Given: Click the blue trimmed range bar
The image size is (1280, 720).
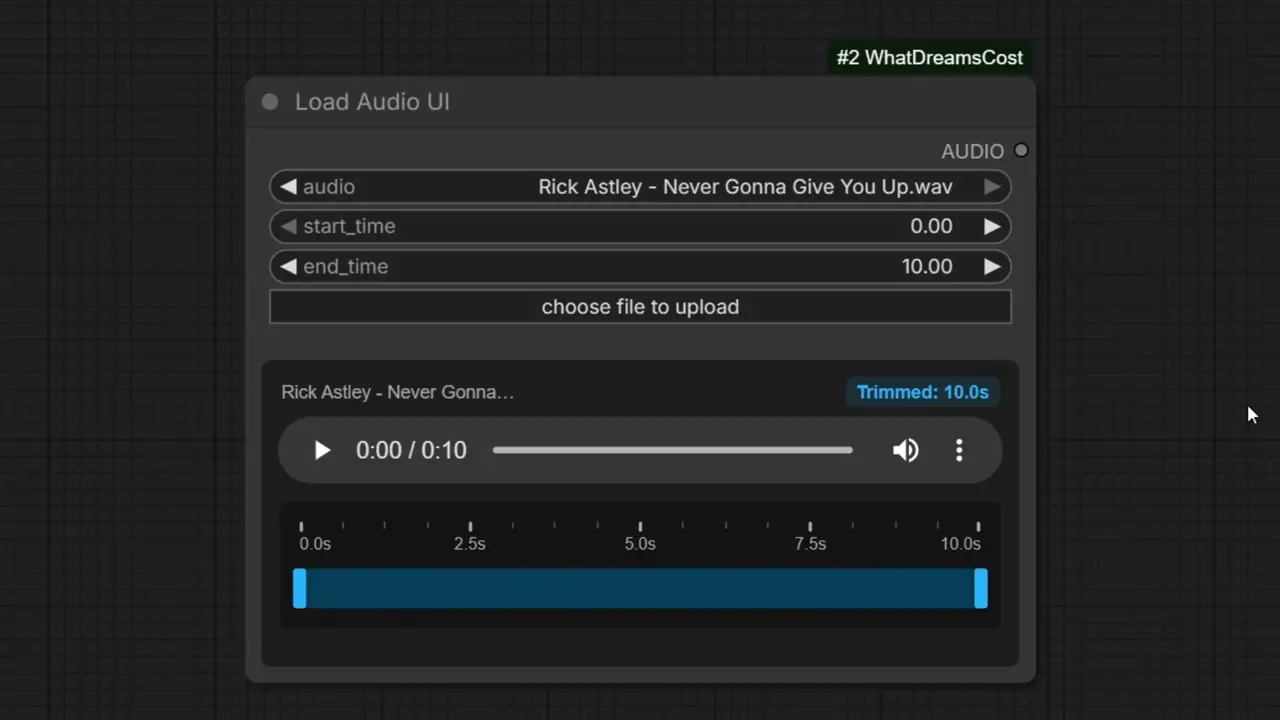Looking at the screenshot, I should coord(640,588).
